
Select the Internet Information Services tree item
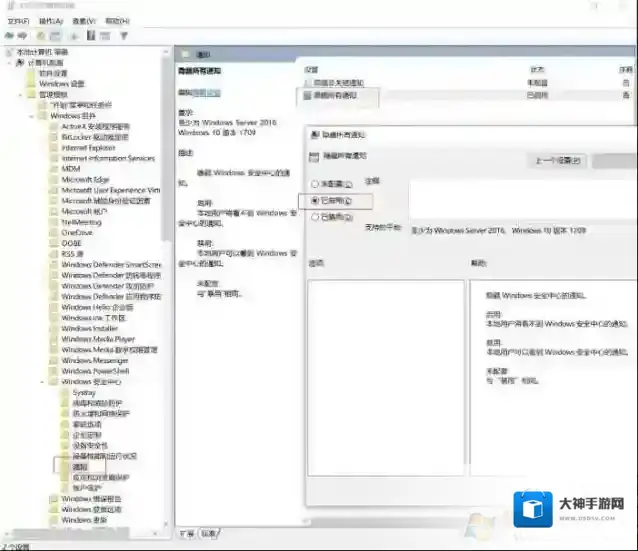[108, 158]
